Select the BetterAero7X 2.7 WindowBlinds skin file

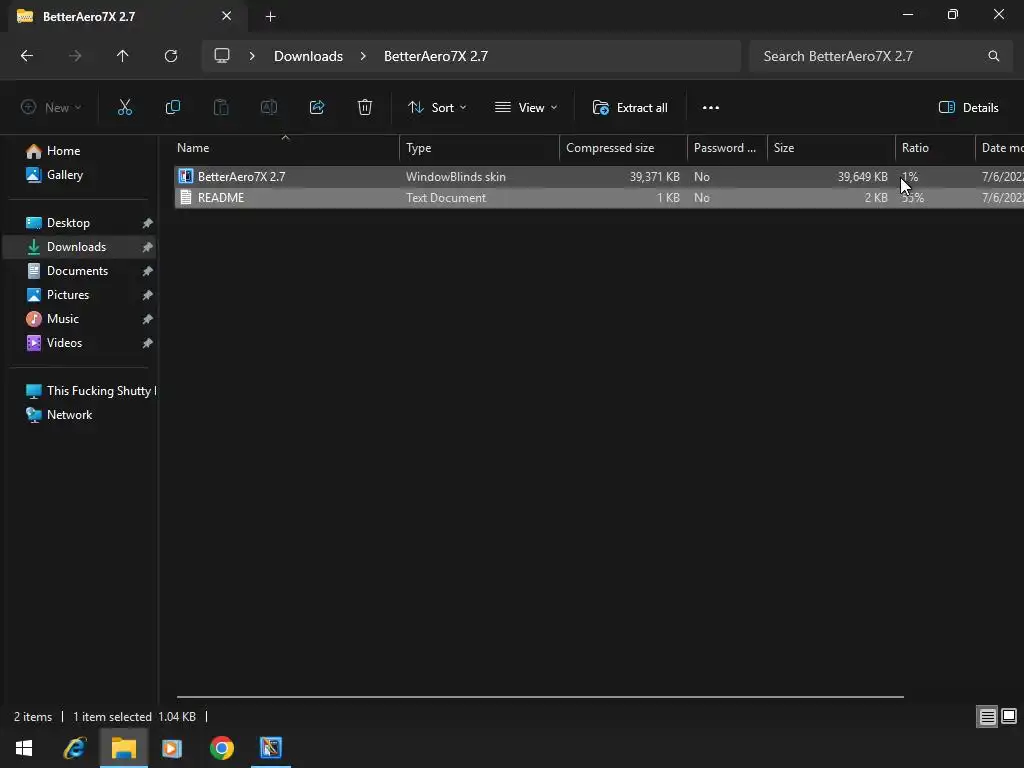pyautogui.click(x=599, y=177)
